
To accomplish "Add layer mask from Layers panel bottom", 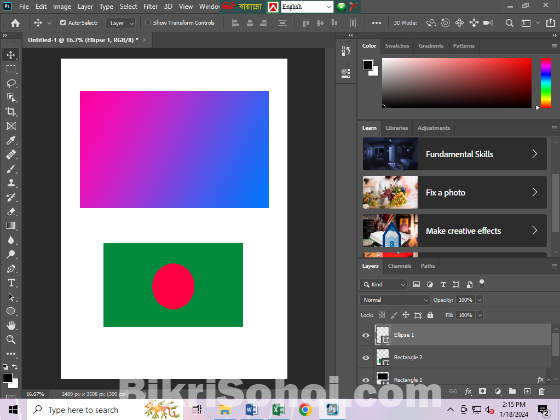I will point(482,391).
